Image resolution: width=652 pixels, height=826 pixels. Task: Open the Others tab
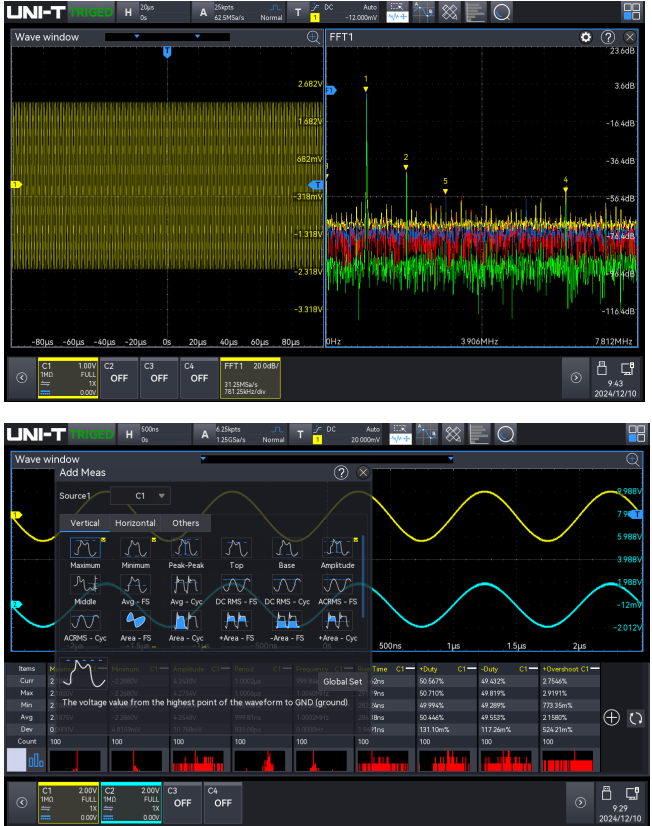coord(186,523)
